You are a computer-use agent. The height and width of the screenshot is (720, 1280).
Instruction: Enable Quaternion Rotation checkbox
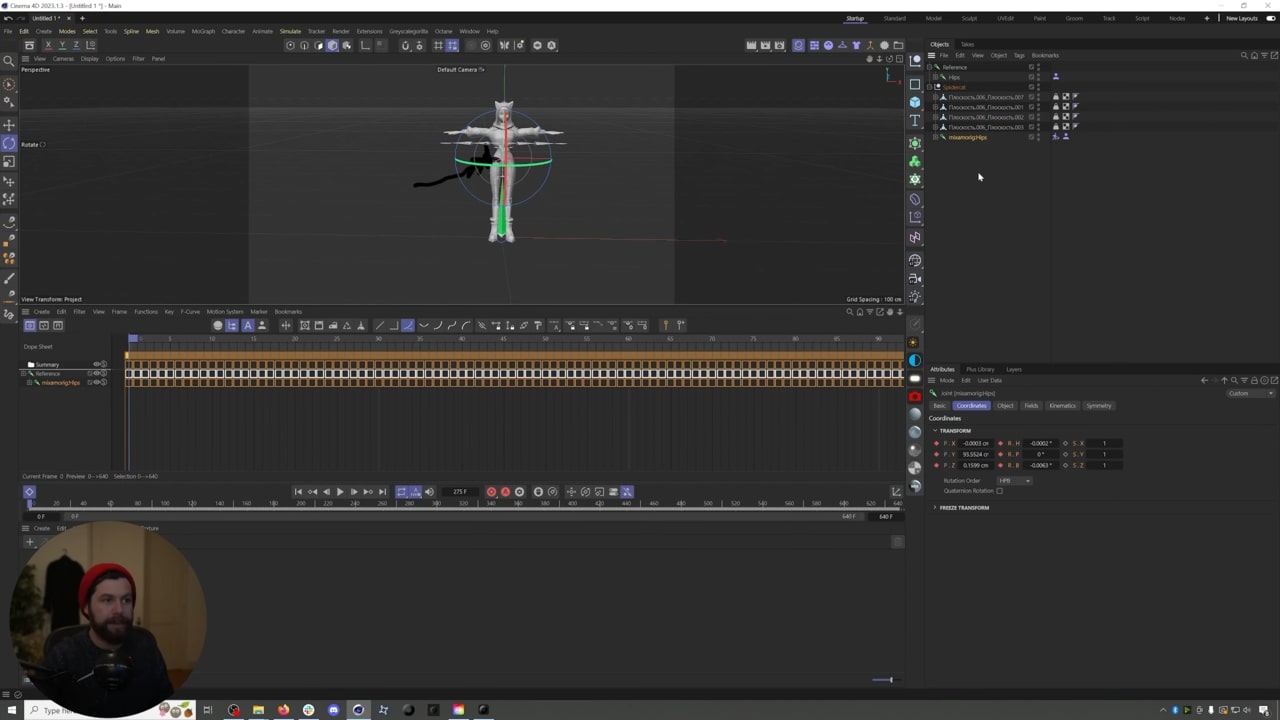[999, 491]
